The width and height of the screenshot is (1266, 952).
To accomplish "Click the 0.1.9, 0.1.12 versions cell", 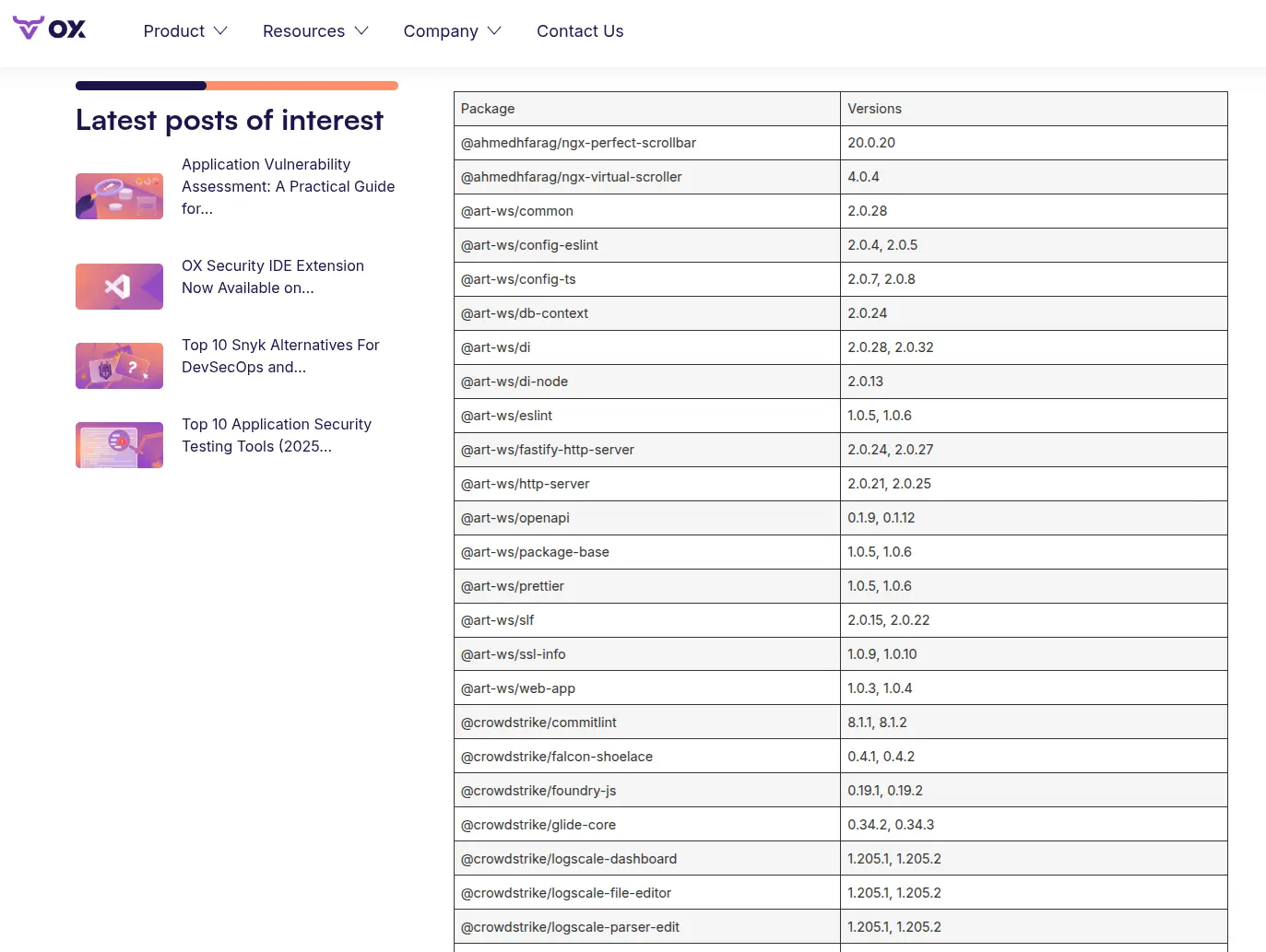I will [1034, 518].
